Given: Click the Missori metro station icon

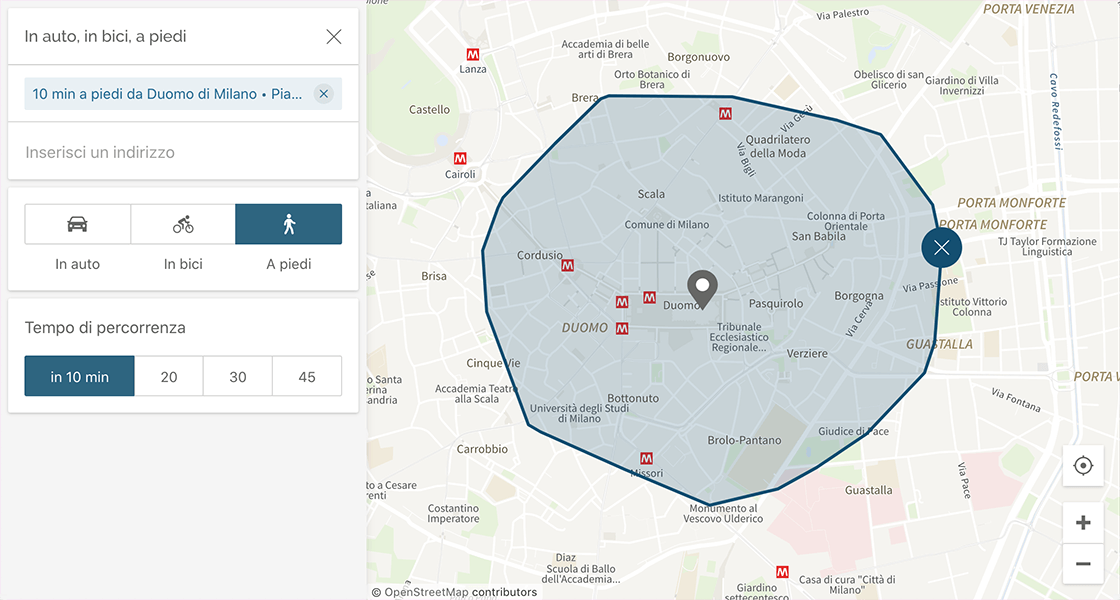Looking at the screenshot, I should pyautogui.click(x=646, y=458).
